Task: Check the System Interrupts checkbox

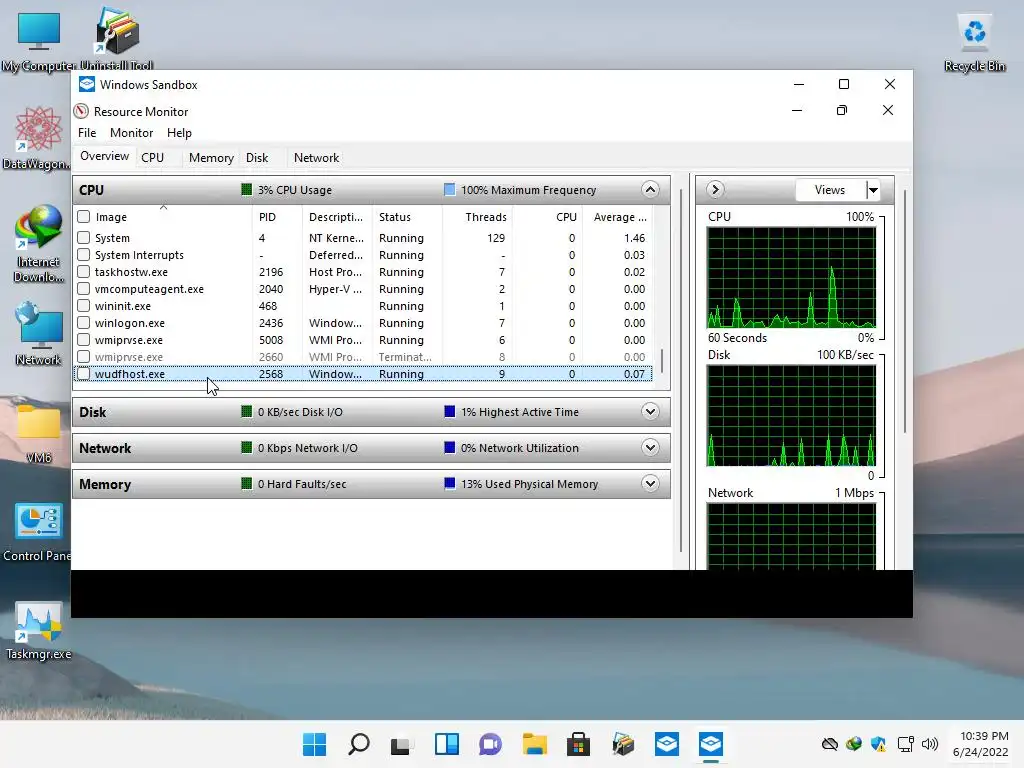Action: (84, 255)
